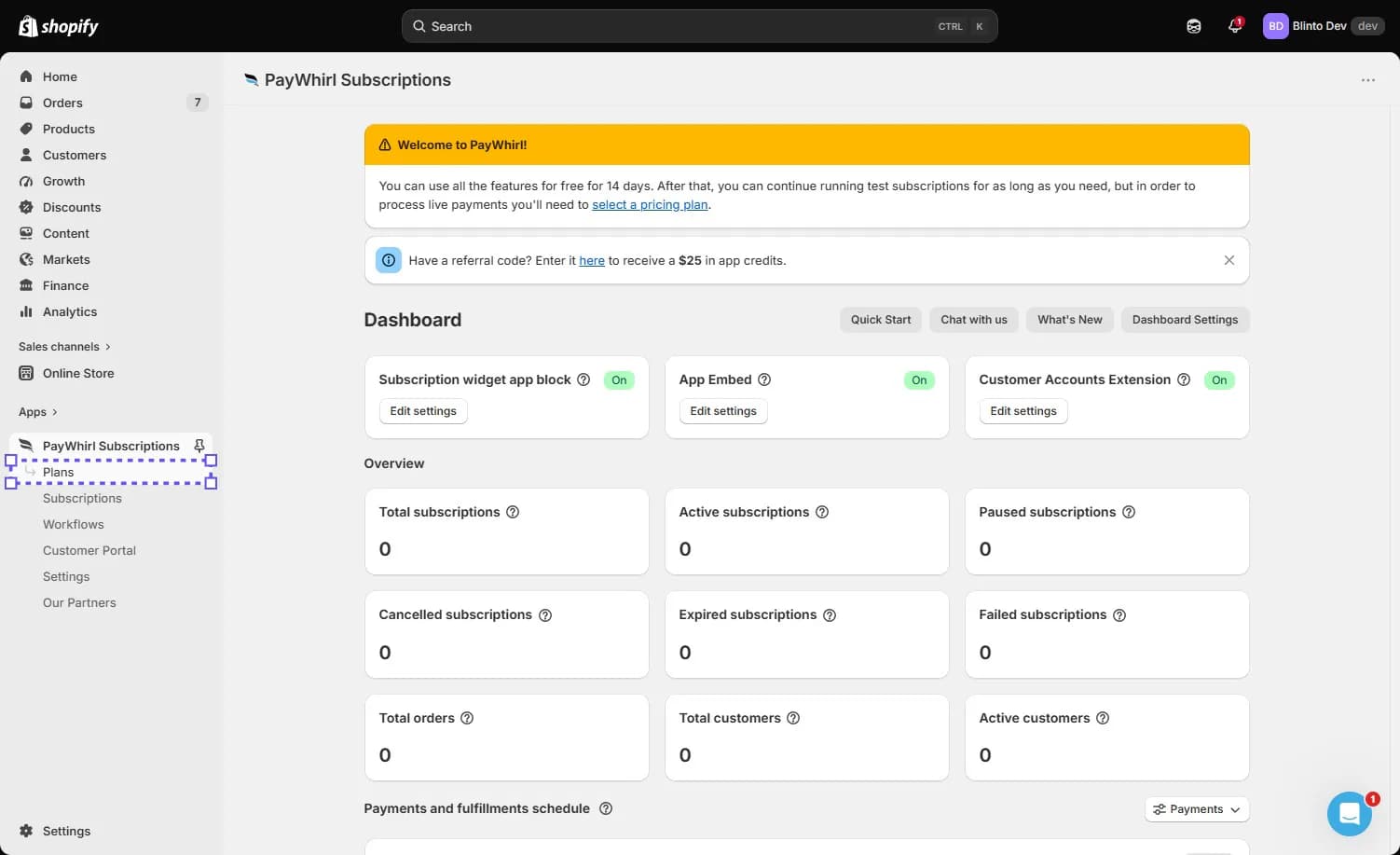
Task: Click the help icon beside Active subscriptions
Action: [x=822, y=512]
